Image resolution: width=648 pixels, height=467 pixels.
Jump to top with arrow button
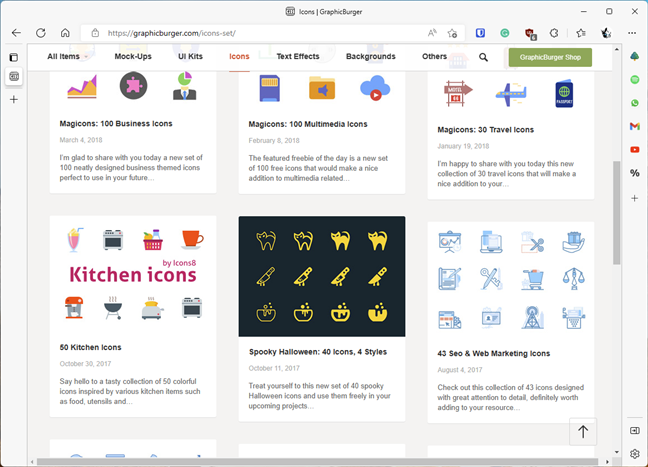583,431
